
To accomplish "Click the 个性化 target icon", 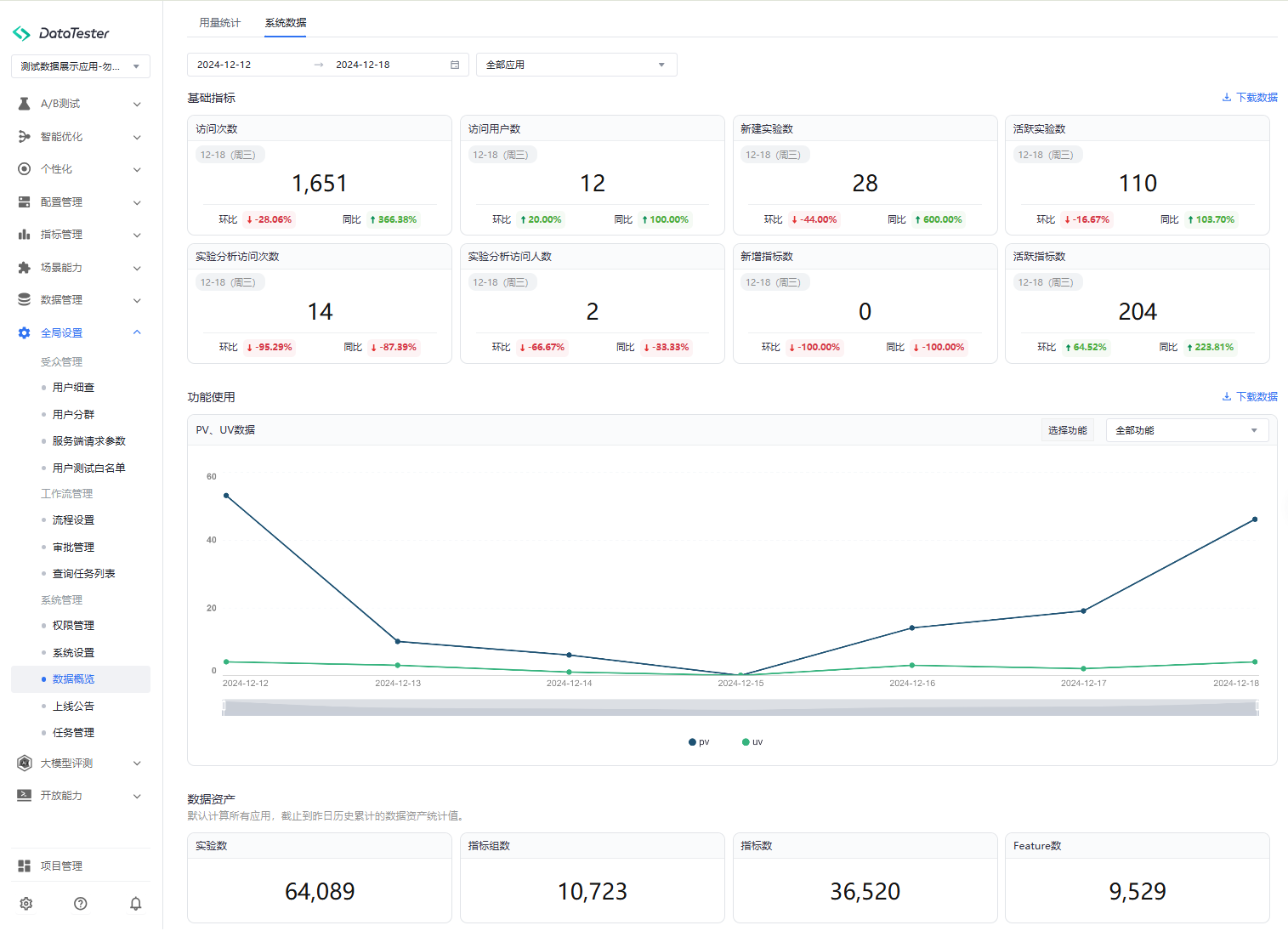I will [x=24, y=169].
